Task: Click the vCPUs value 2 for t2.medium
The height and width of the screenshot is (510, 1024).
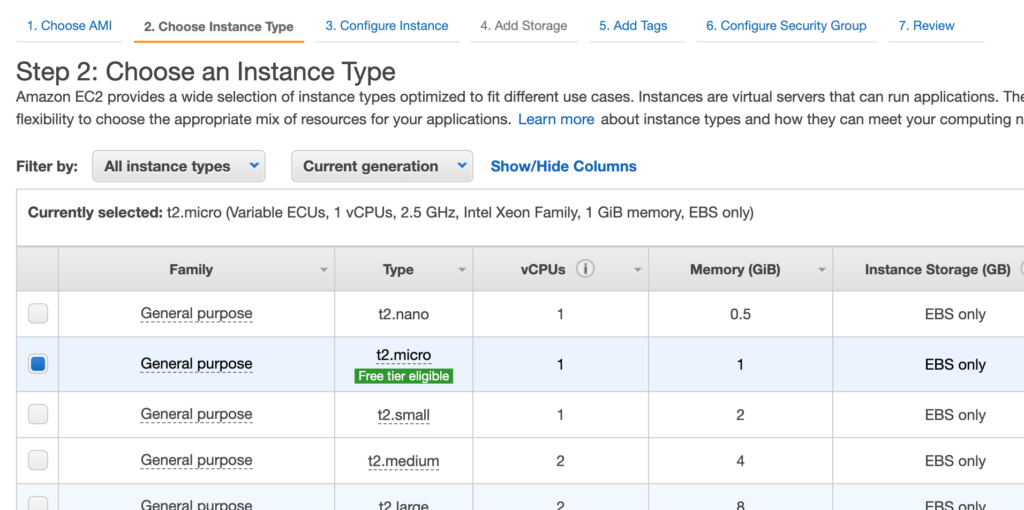Action: 560,461
